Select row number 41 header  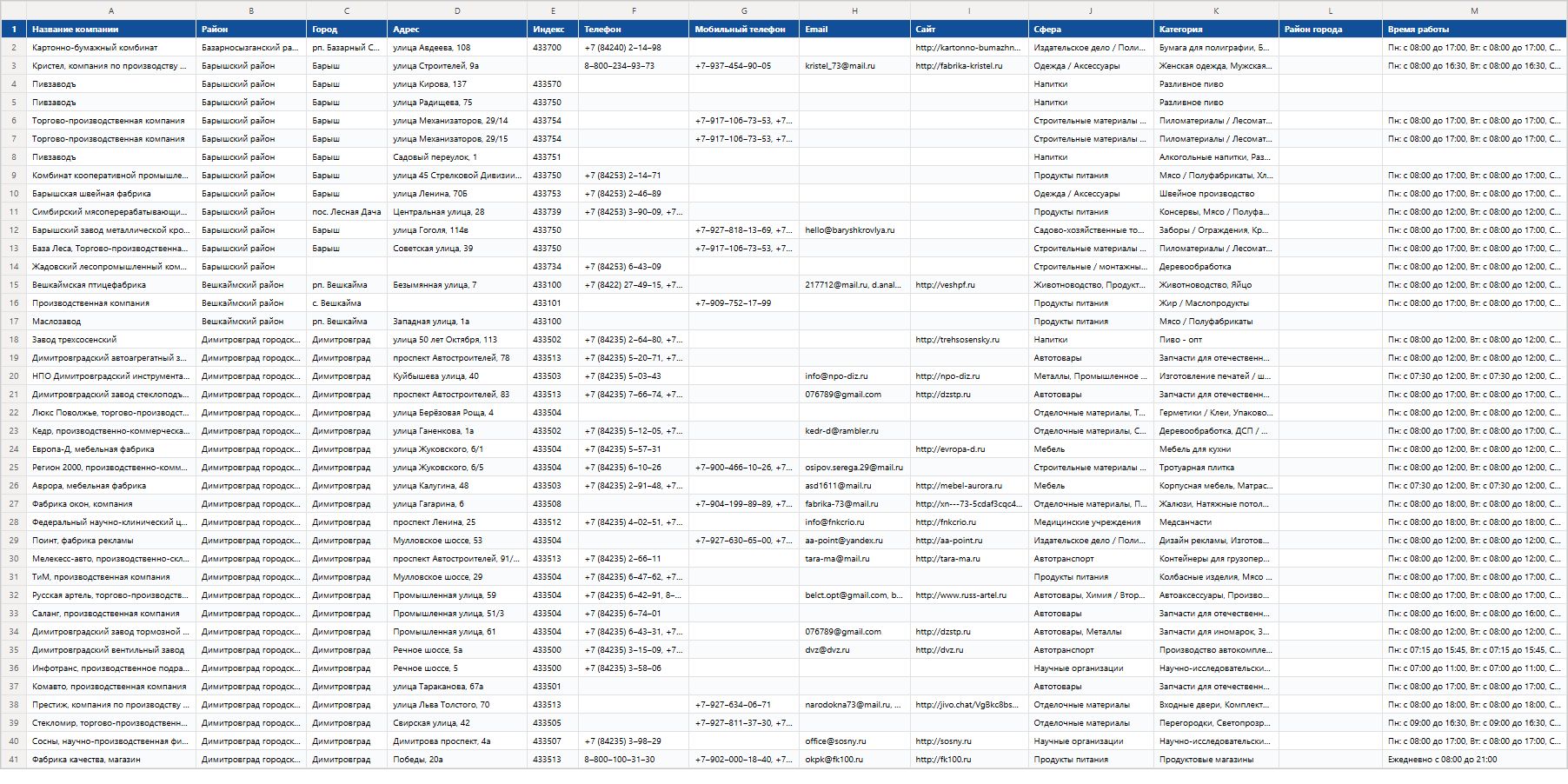[x=14, y=760]
